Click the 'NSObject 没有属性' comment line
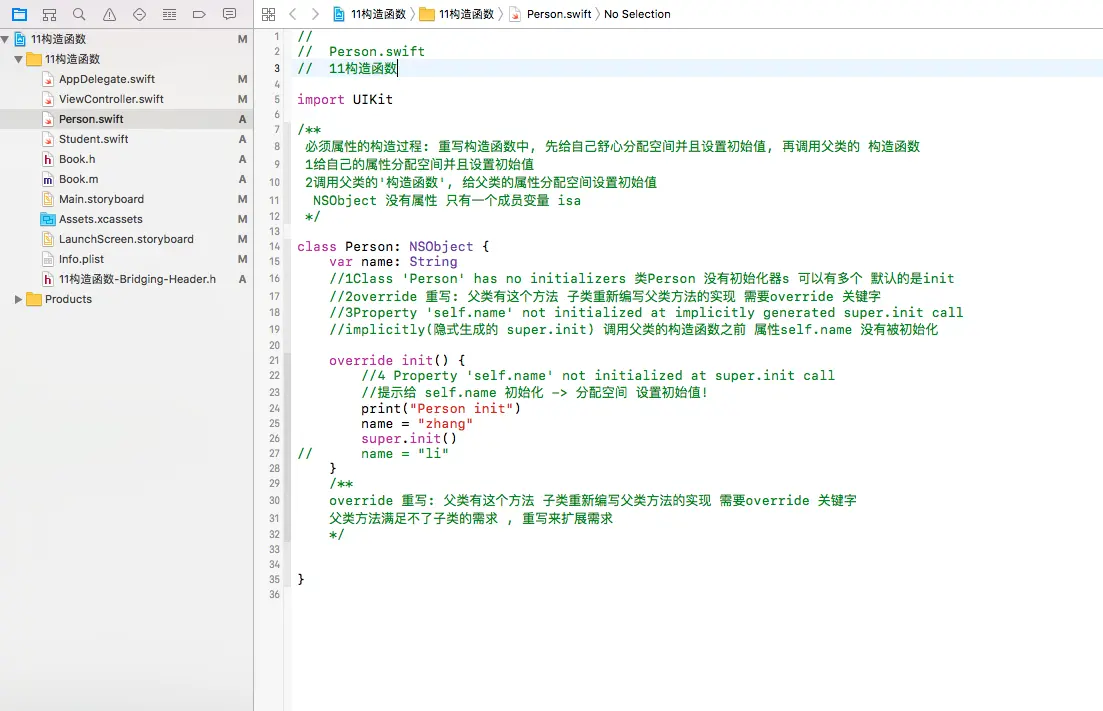Screen dimensions: 1103x711 coord(447,200)
